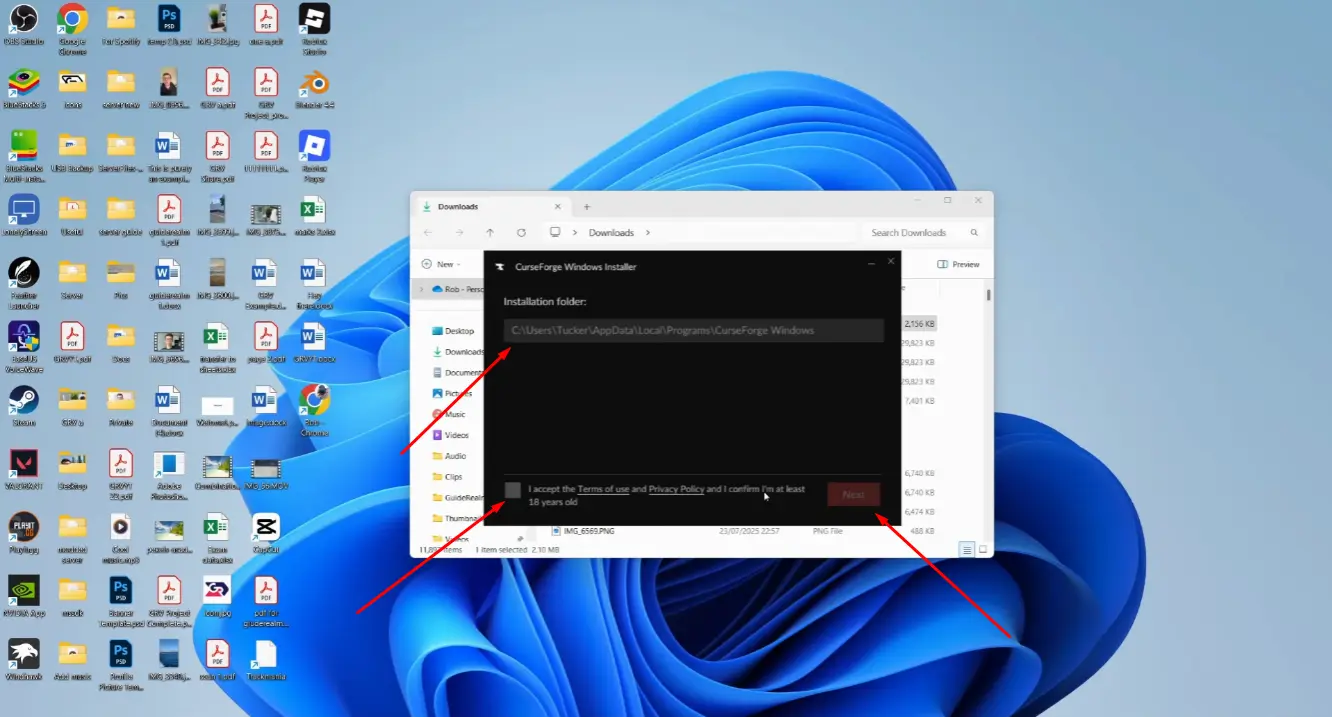Select the Blender desktop shortcut
Image resolution: width=1332 pixels, height=717 pixels.
pos(314,88)
